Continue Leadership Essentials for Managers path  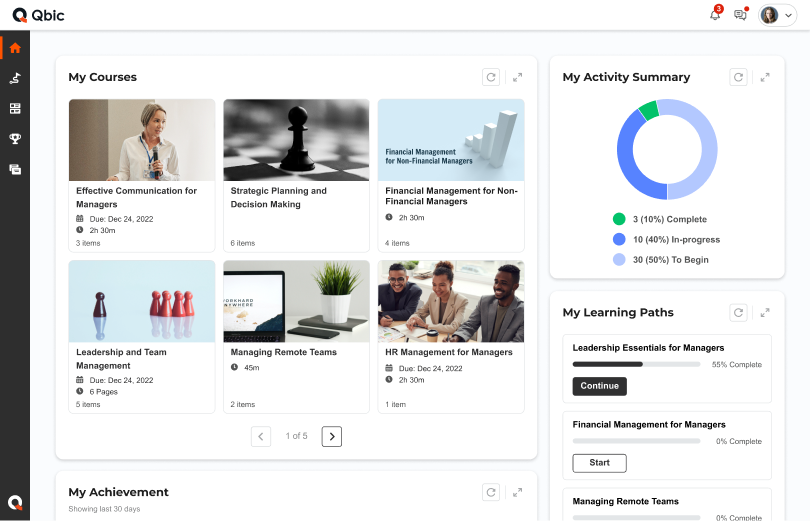click(x=599, y=386)
